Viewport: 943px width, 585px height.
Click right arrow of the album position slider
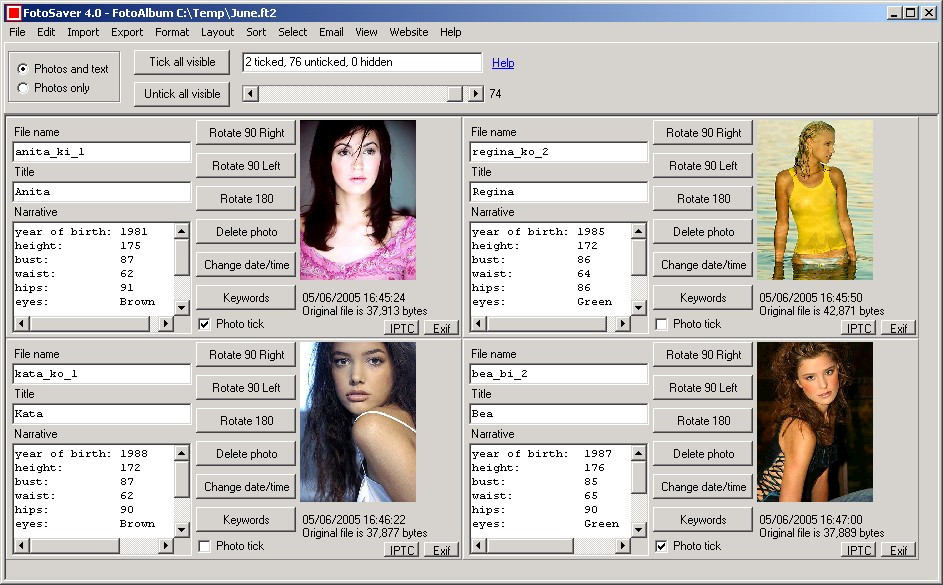(476, 93)
